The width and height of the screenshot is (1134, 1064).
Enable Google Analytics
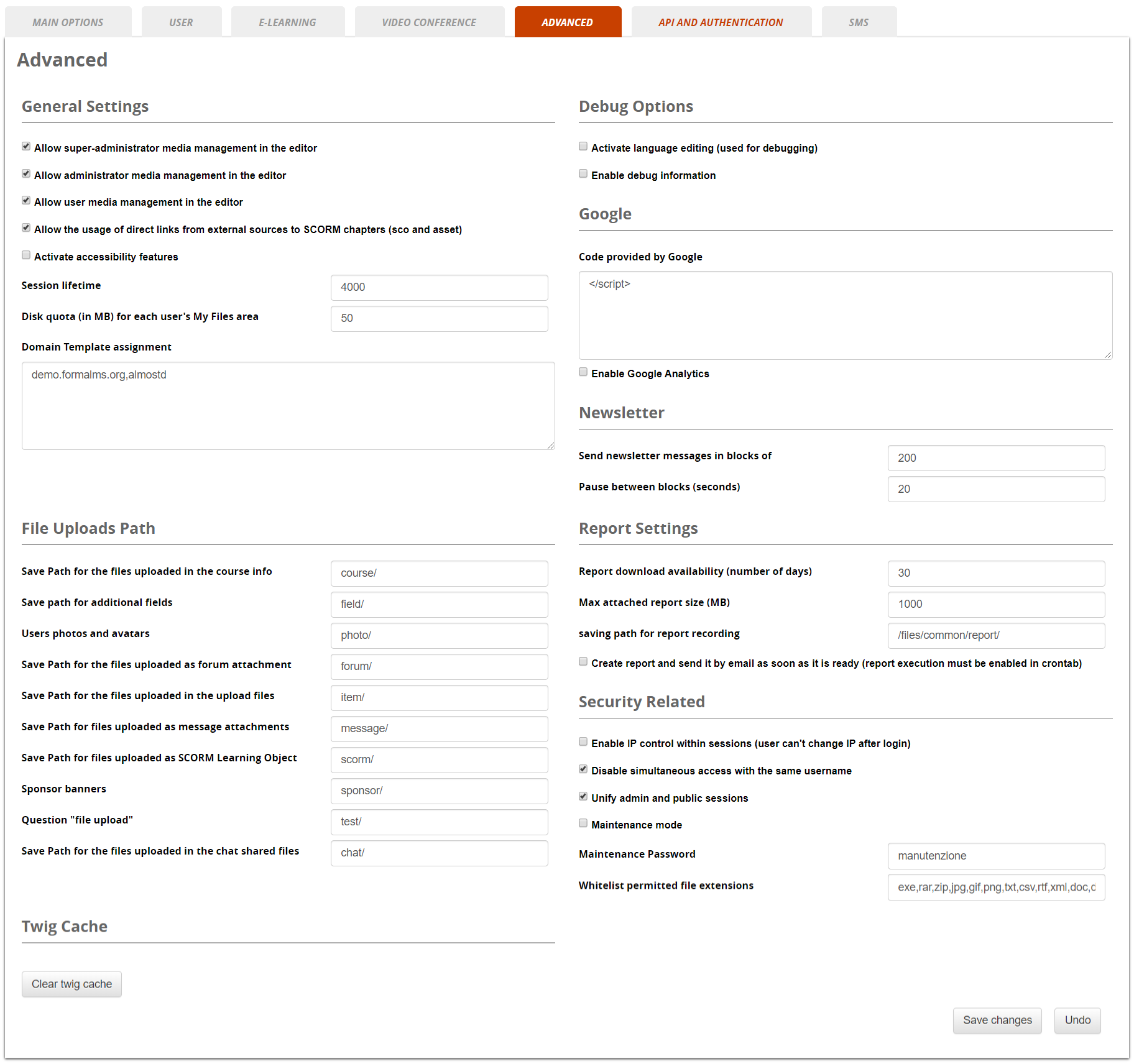coord(583,371)
